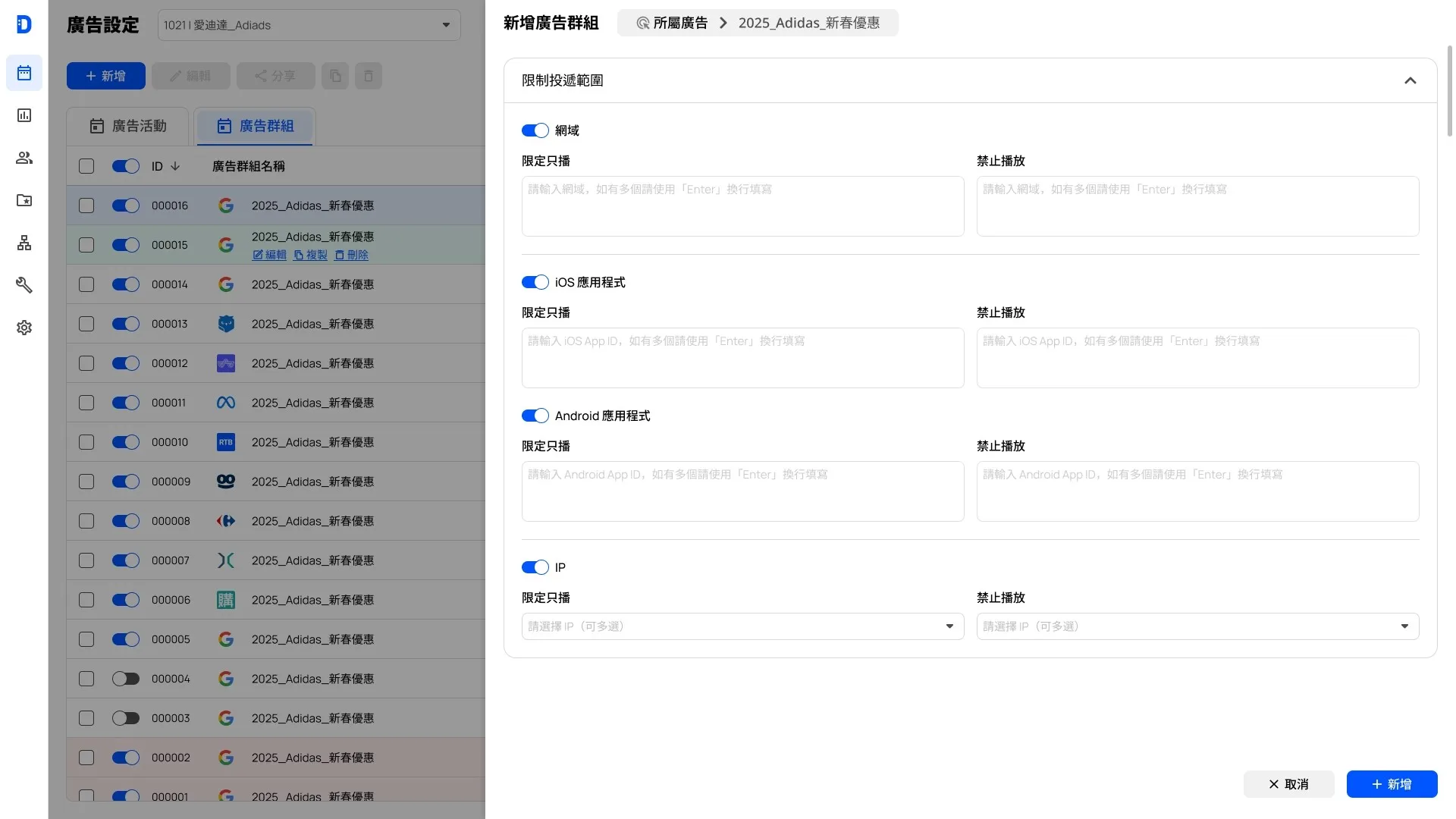Click the 複製 link in row 000015
Image resolution: width=1456 pixels, height=819 pixels.
tap(311, 255)
